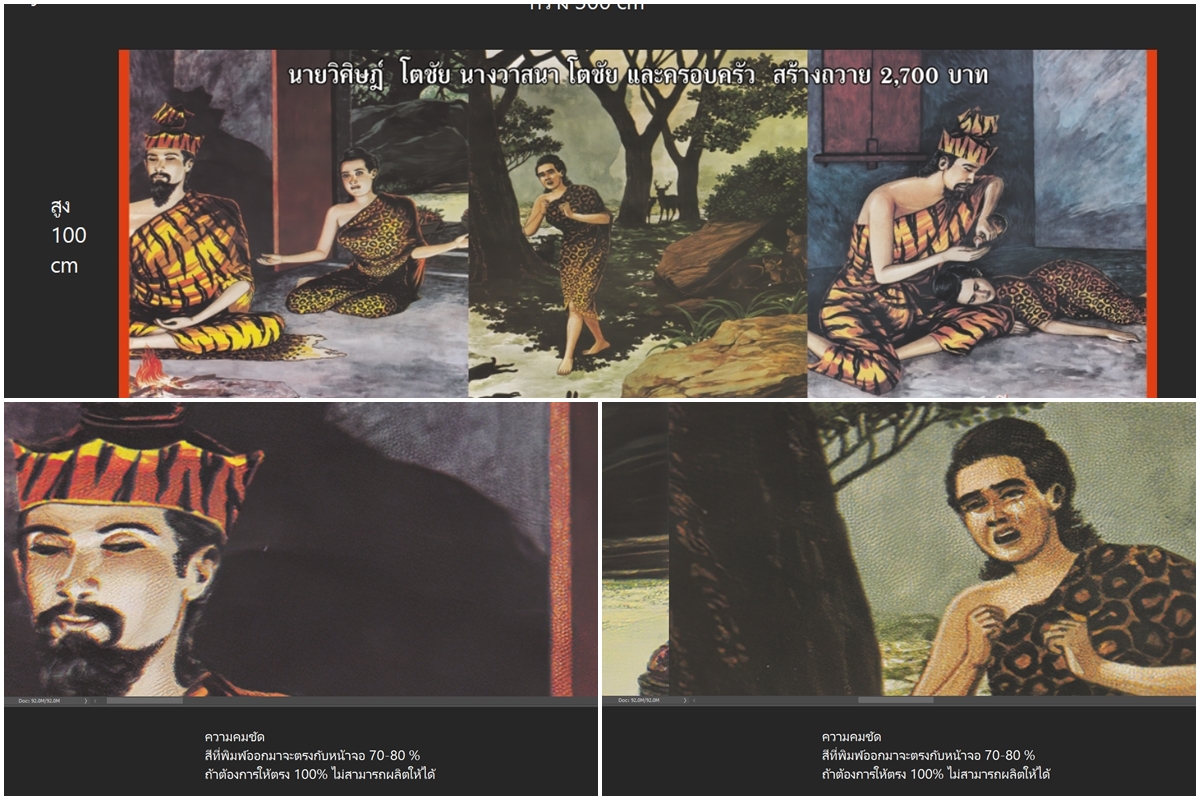The height and width of the screenshot is (800, 1200).
Task: Click the สูง 100 cm height label
Action: coord(68,236)
